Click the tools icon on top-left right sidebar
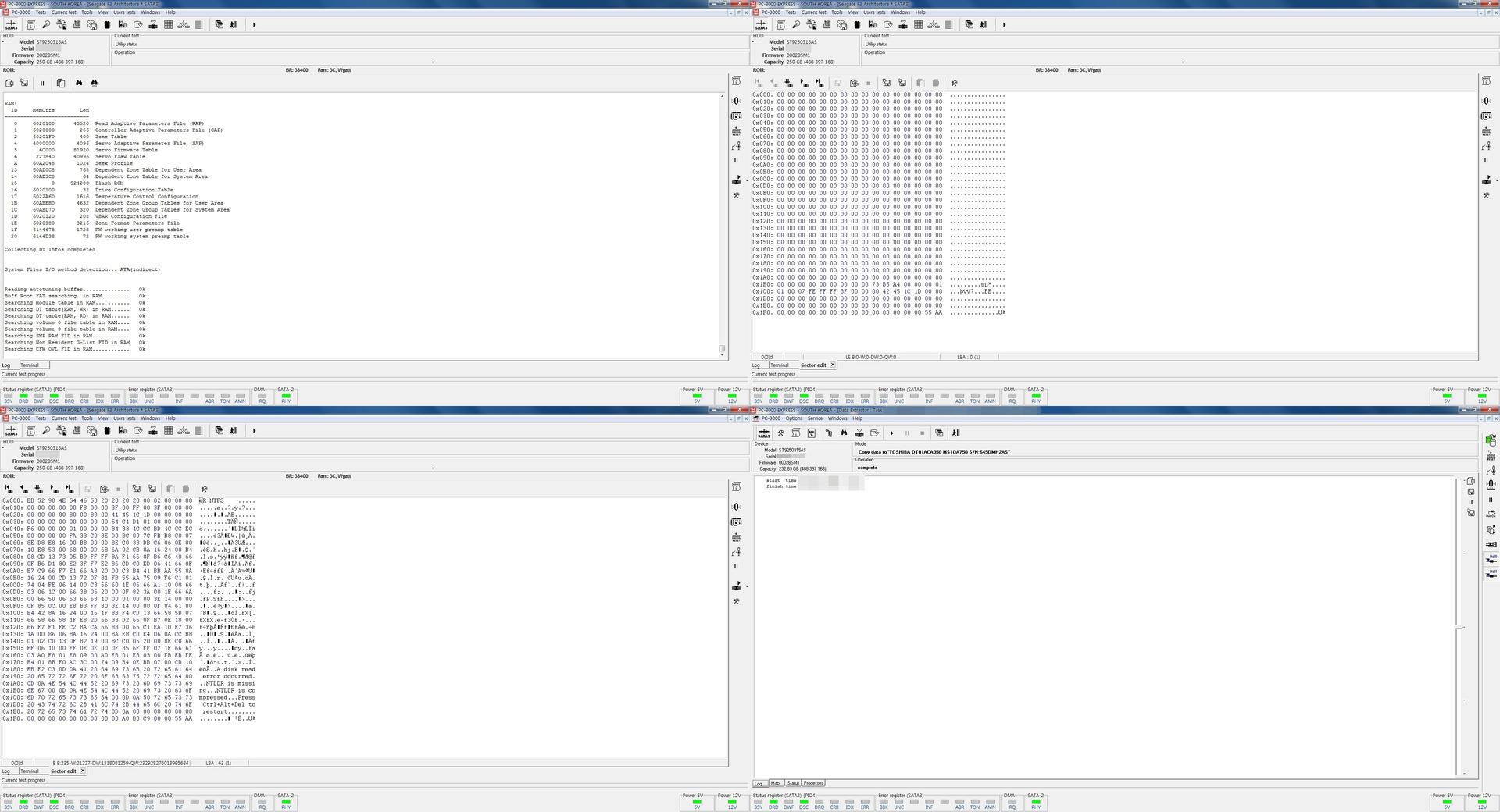 736,195
